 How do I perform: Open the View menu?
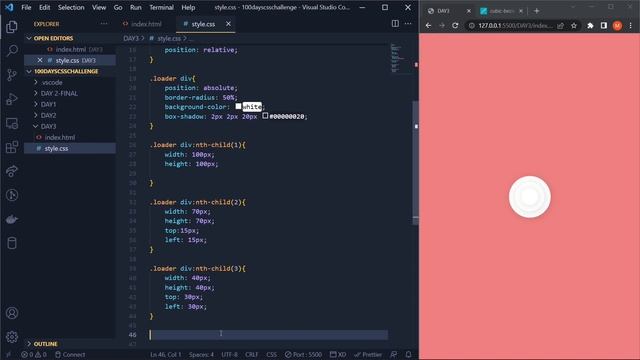pyautogui.click(x=99, y=7)
